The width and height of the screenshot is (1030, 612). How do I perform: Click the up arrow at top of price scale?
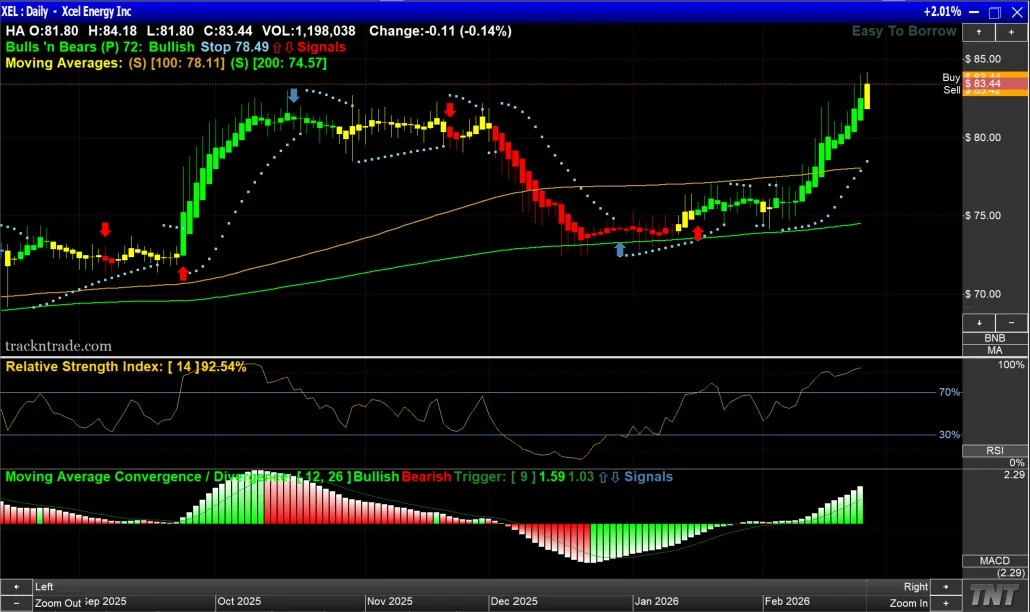tap(979, 31)
